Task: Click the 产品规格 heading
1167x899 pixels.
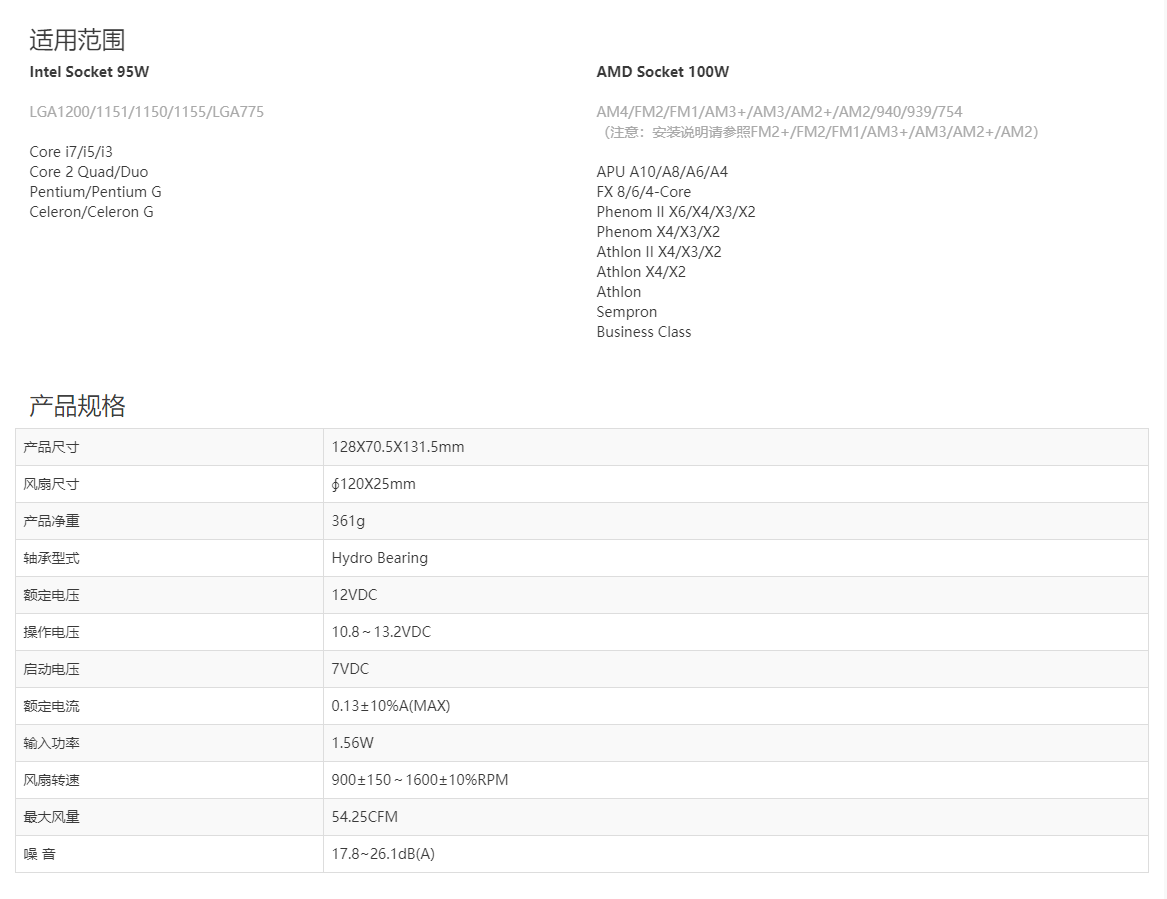Action: [x=77, y=406]
